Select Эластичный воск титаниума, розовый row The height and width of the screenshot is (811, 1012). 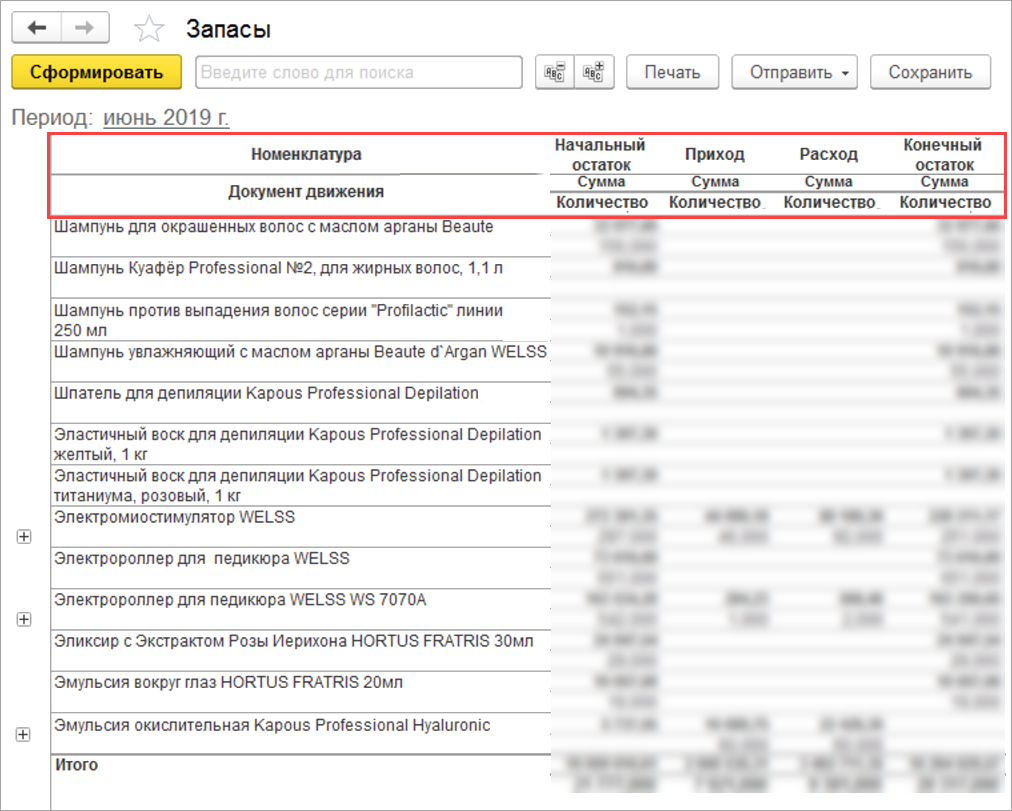[x=301, y=485]
